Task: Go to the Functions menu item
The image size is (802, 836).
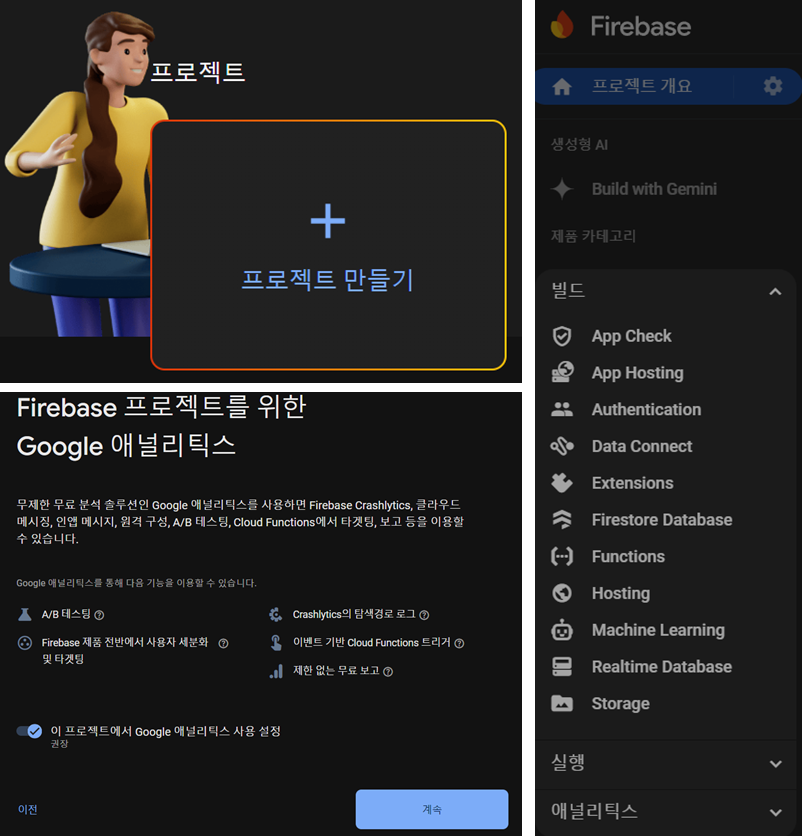Action: (x=628, y=557)
